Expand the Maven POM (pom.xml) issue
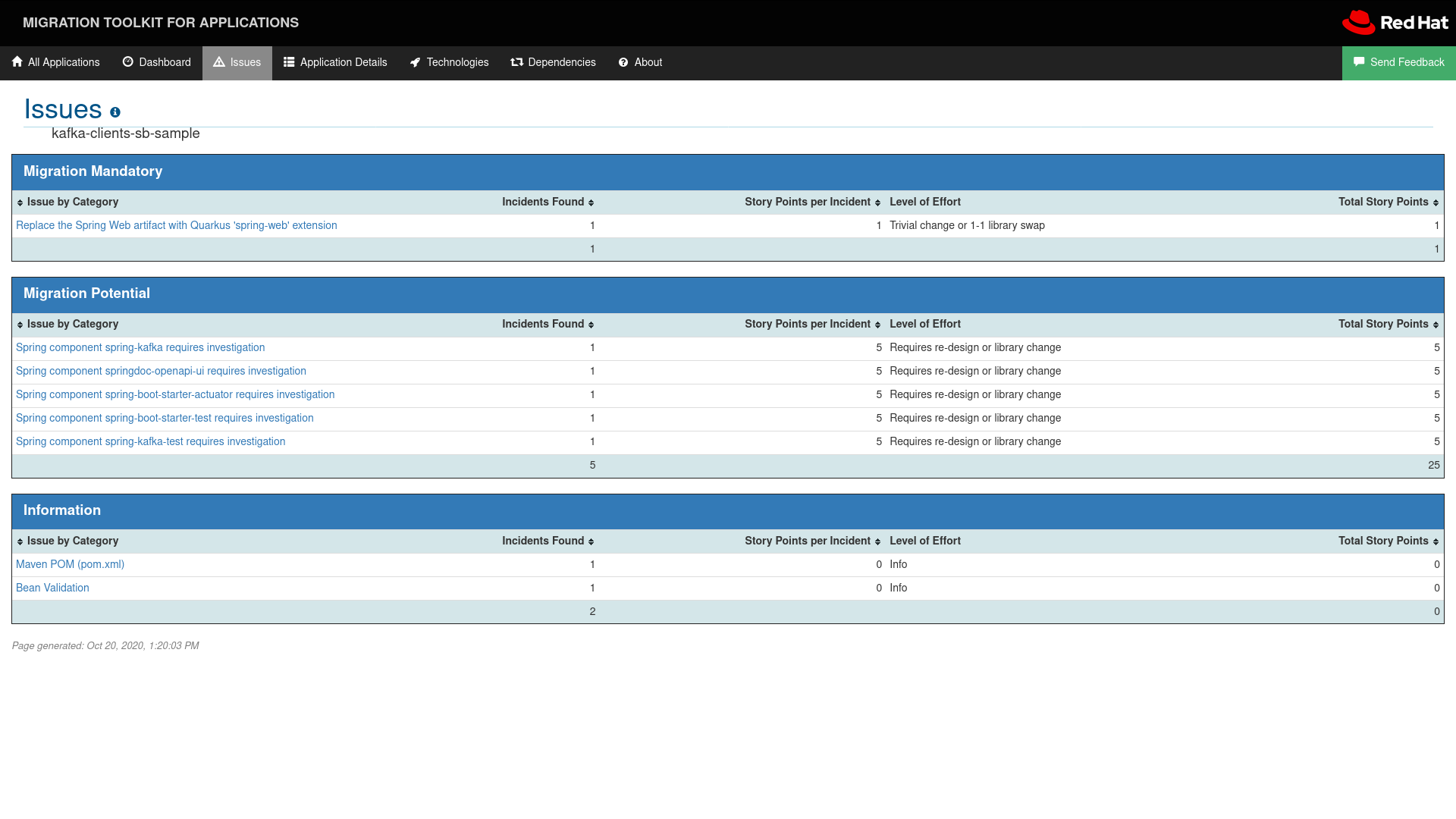Image resolution: width=1456 pixels, height=819 pixels. pos(70,565)
